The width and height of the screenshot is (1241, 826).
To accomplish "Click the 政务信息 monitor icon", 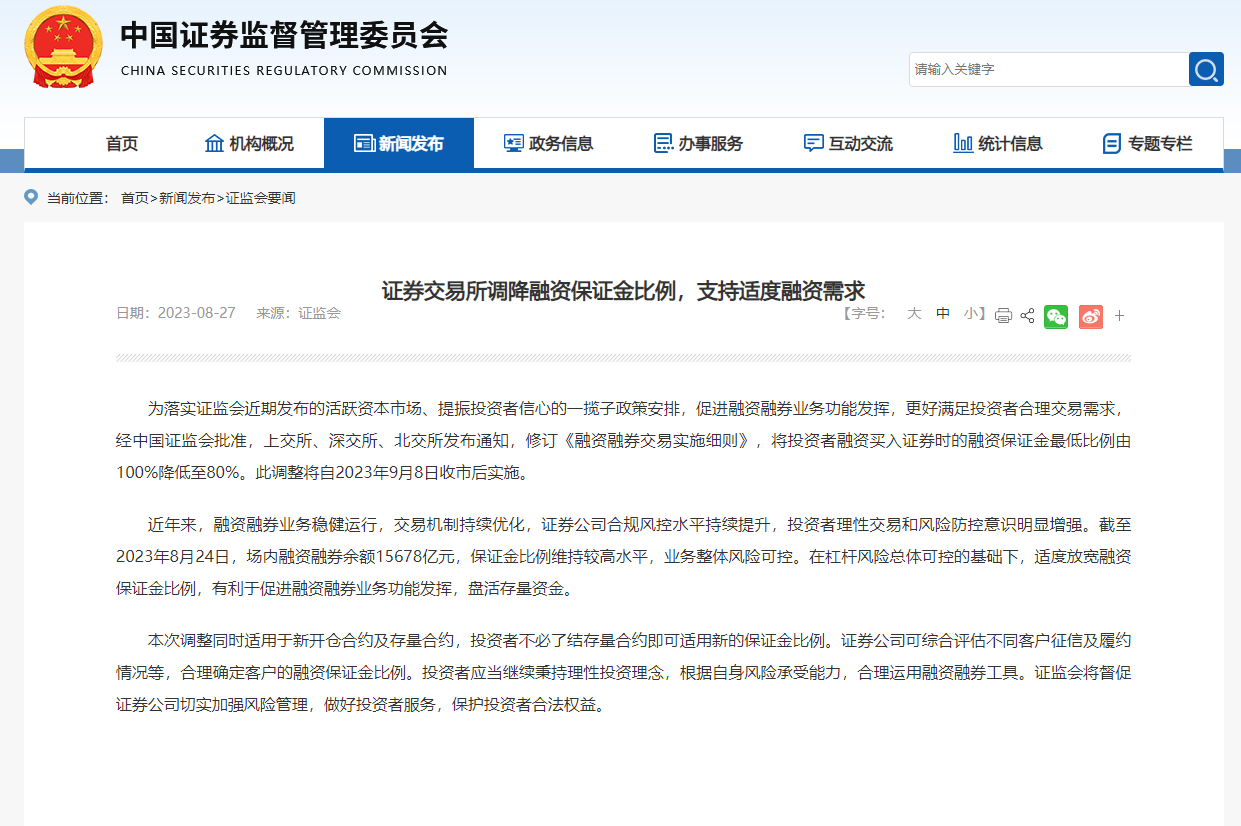I will (514, 143).
